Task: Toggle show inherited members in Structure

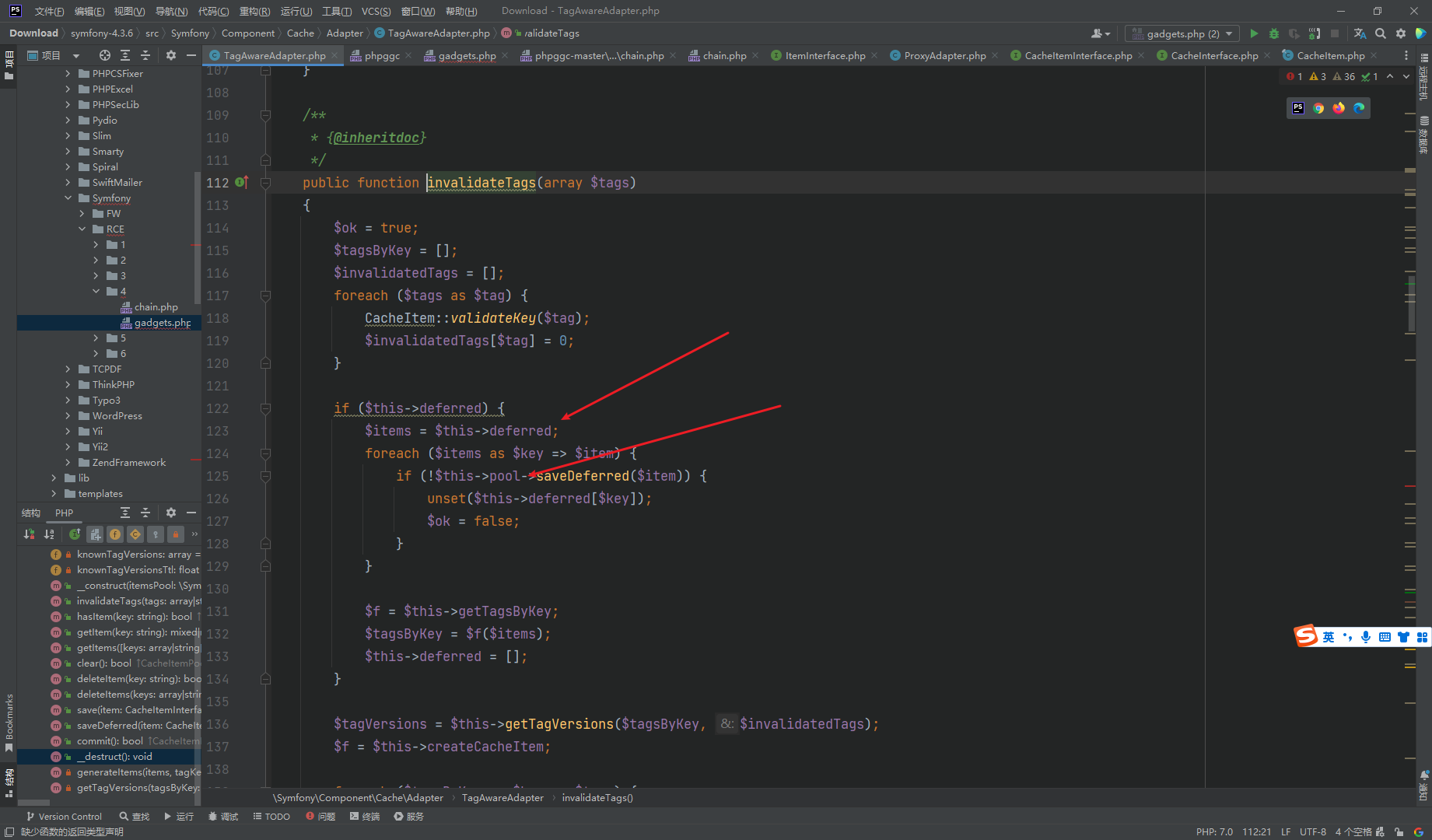Action: [x=75, y=534]
